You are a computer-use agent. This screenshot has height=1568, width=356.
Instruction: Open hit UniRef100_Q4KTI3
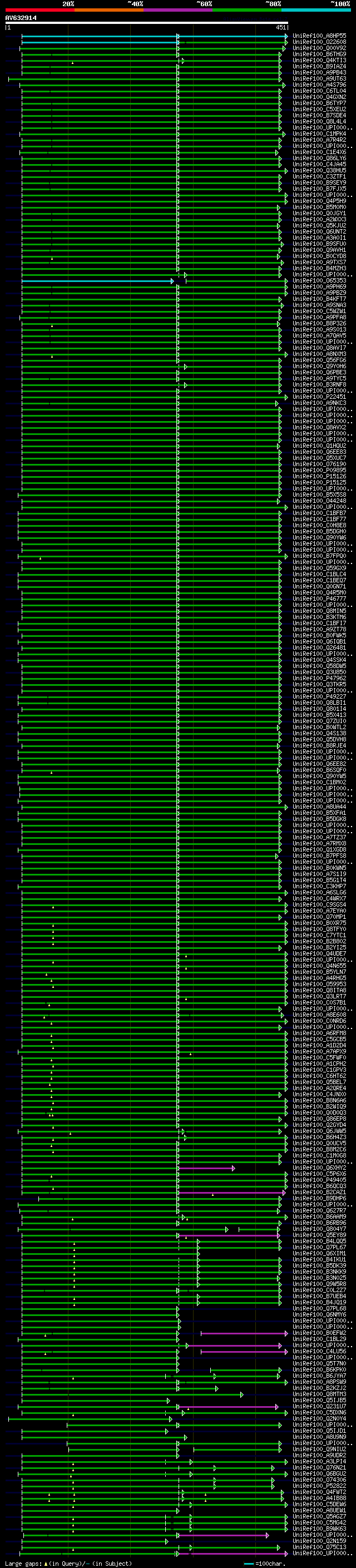click(319, 60)
